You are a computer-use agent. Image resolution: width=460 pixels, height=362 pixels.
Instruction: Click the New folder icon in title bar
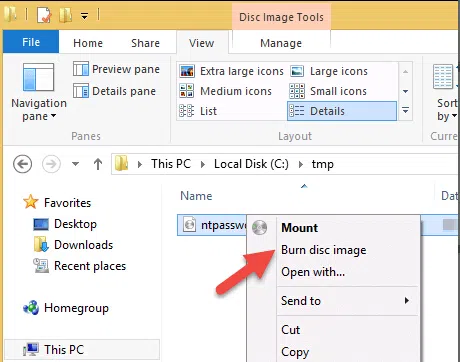point(65,15)
